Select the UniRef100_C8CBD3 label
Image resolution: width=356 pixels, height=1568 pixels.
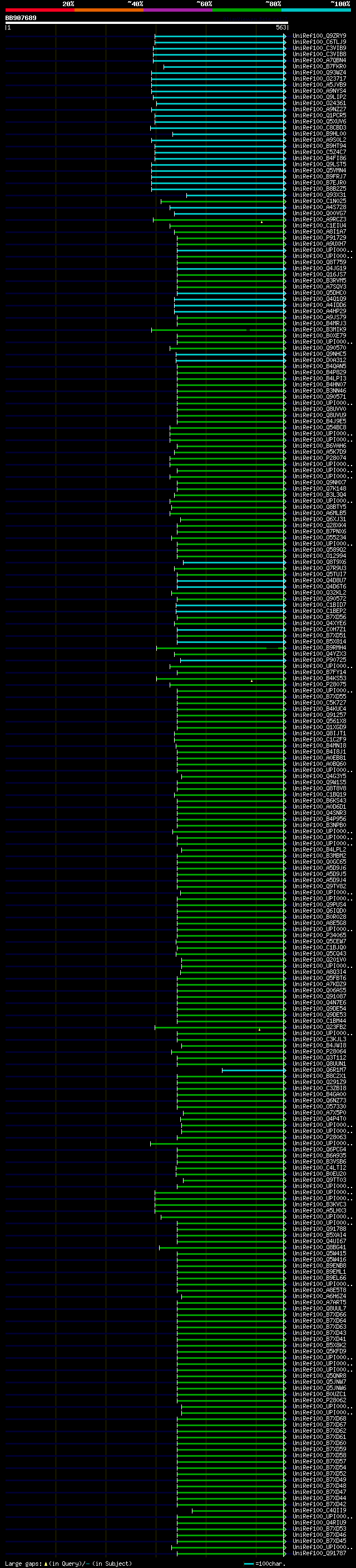(319, 128)
